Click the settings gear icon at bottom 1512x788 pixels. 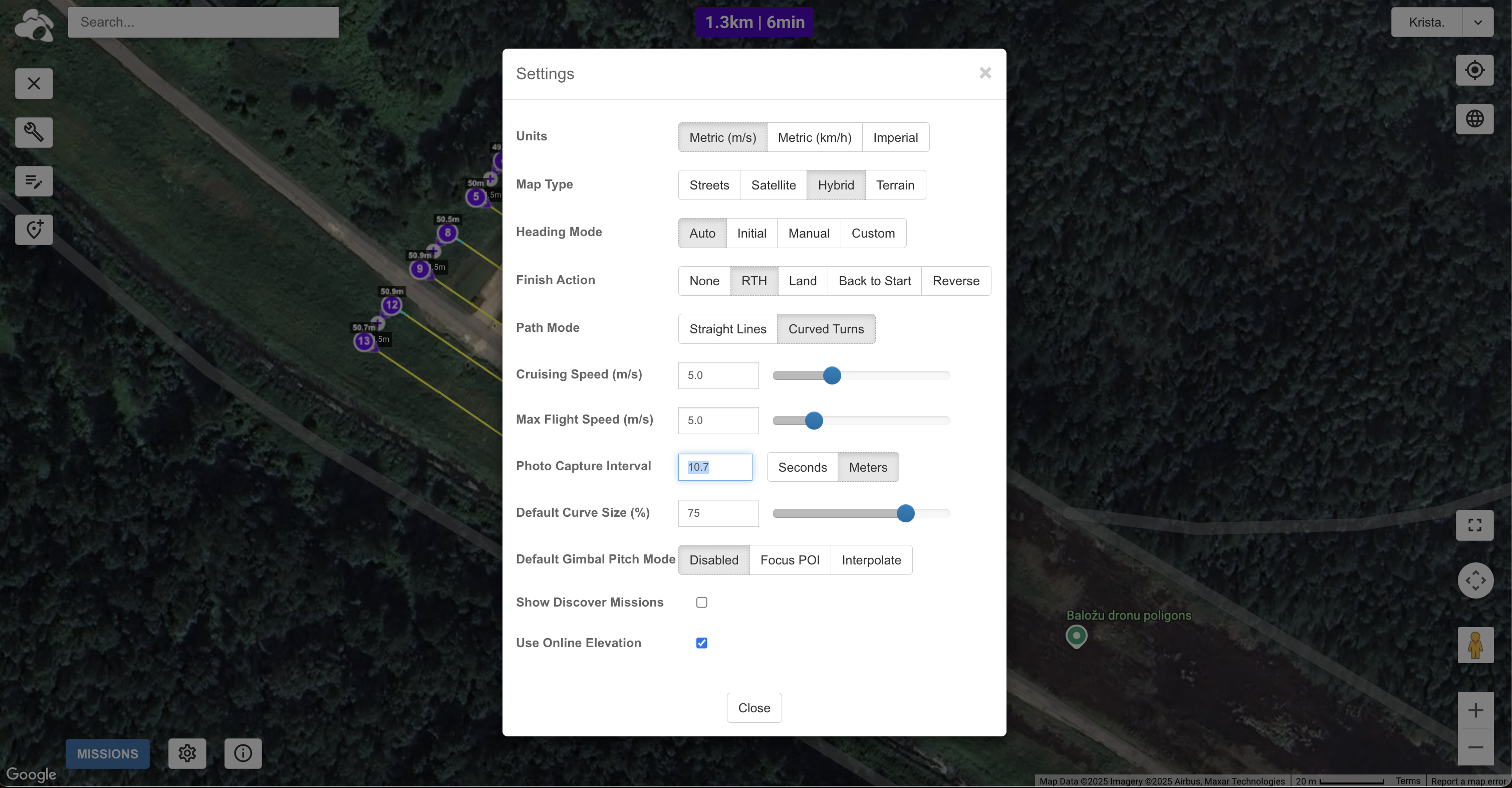click(x=187, y=753)
